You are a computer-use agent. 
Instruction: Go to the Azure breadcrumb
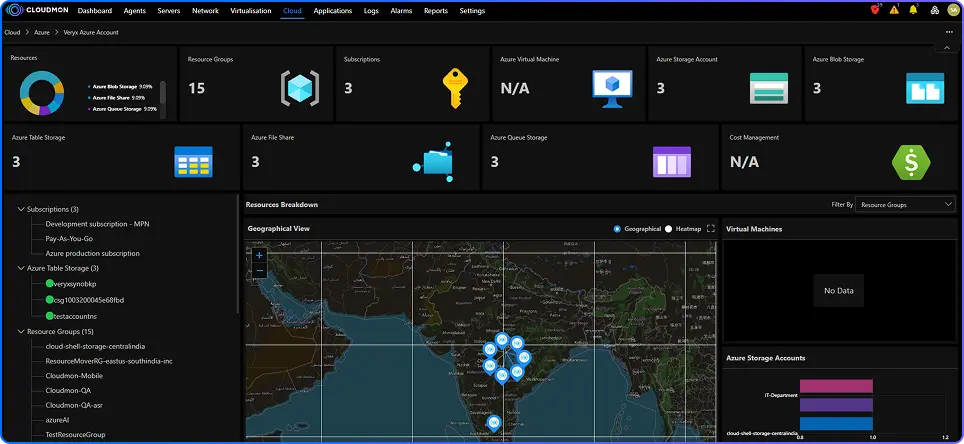point(42,32)
